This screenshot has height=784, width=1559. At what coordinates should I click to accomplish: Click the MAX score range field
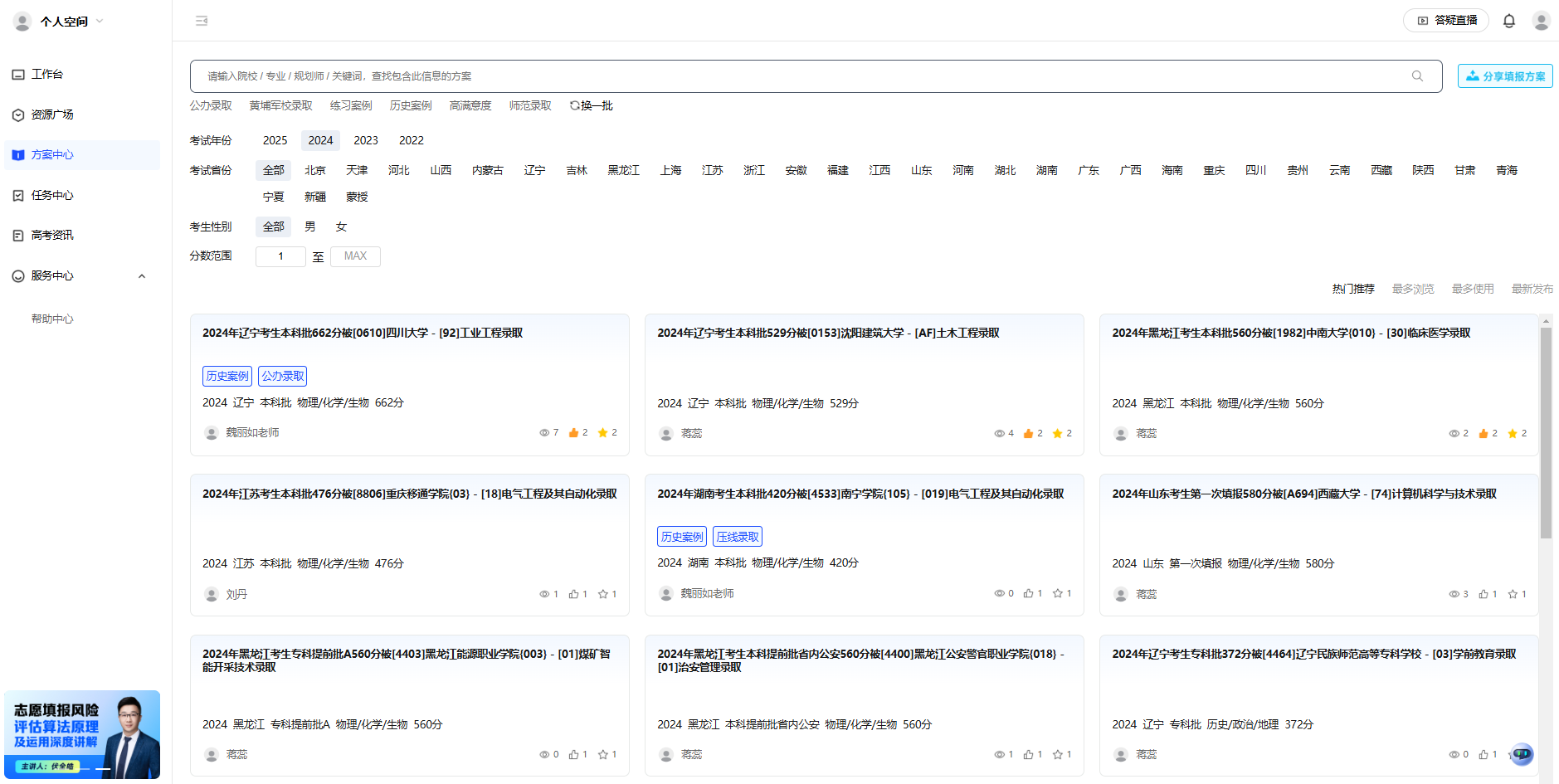355,256
